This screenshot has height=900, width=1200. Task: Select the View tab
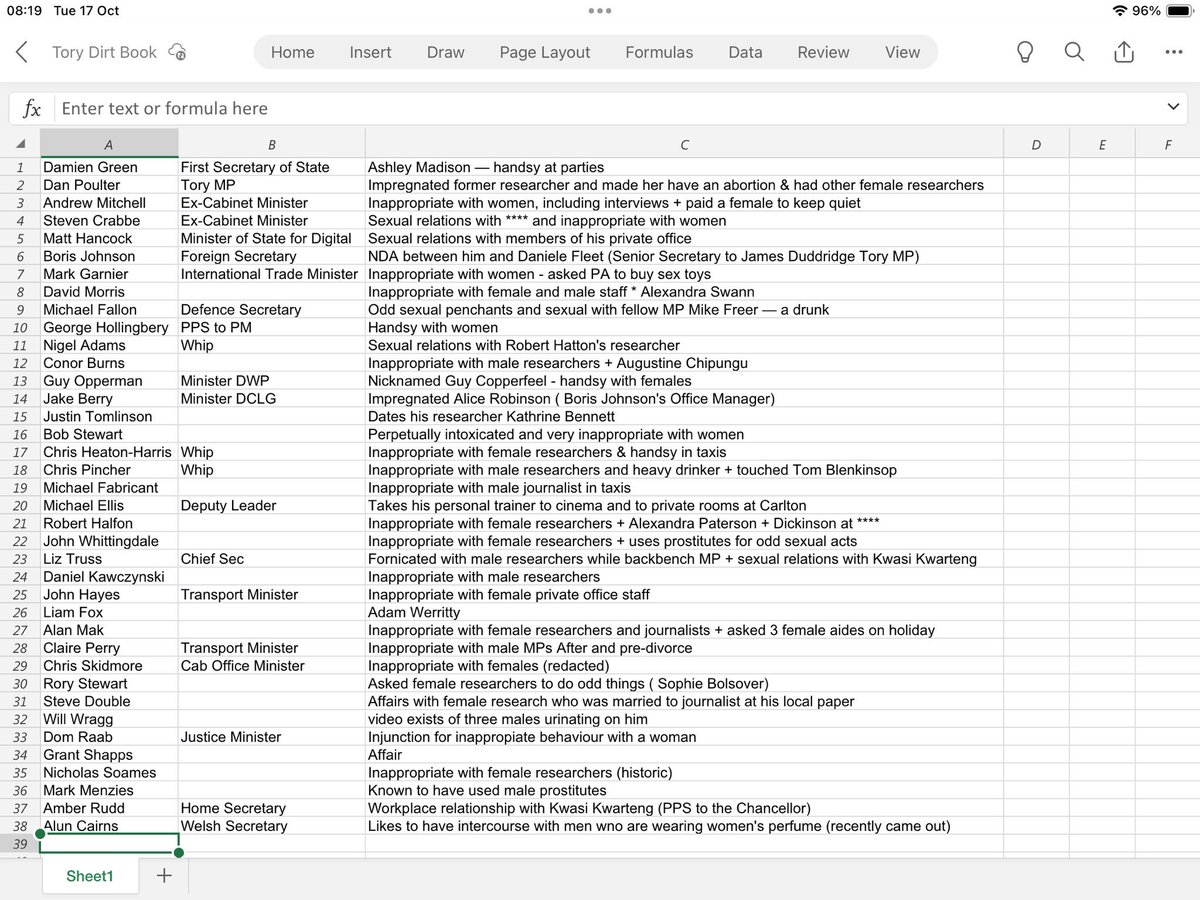click(x=902, y=51)
